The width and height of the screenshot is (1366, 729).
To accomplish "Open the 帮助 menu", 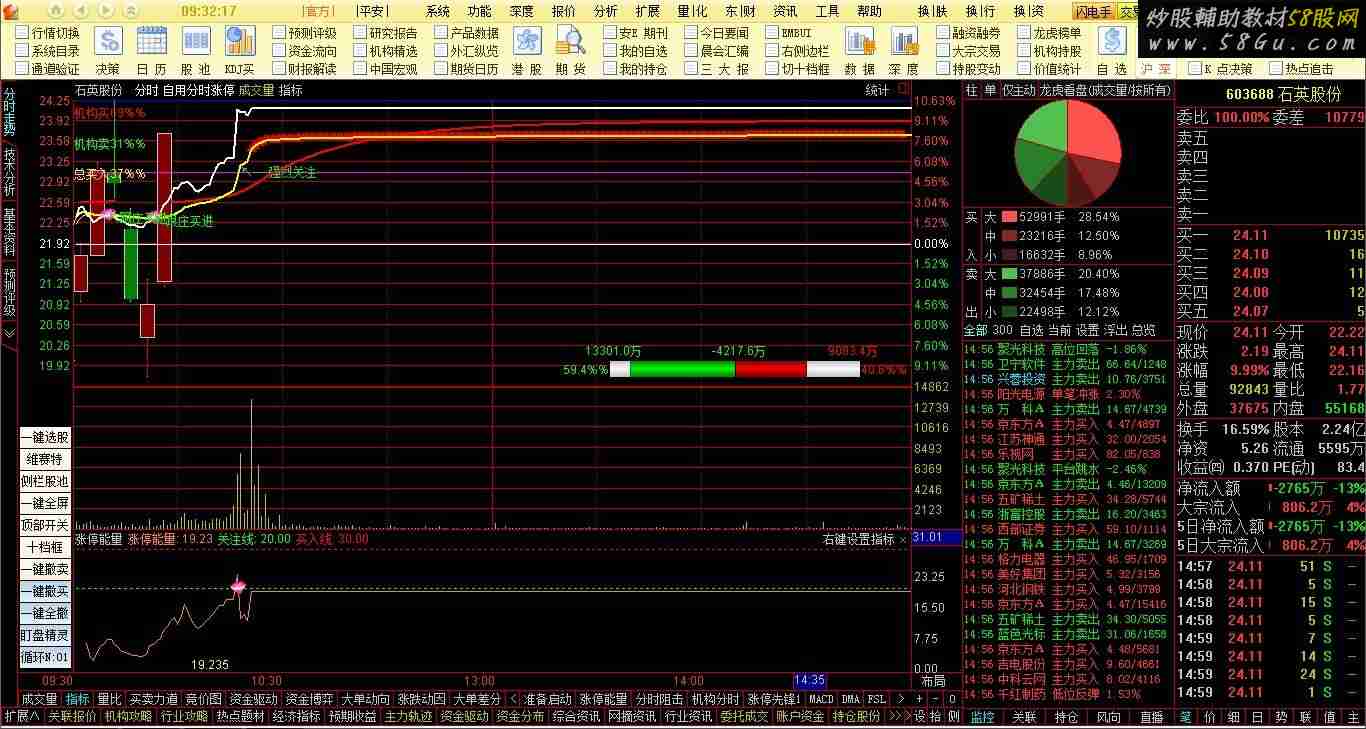I will click(x=869, y=11).
